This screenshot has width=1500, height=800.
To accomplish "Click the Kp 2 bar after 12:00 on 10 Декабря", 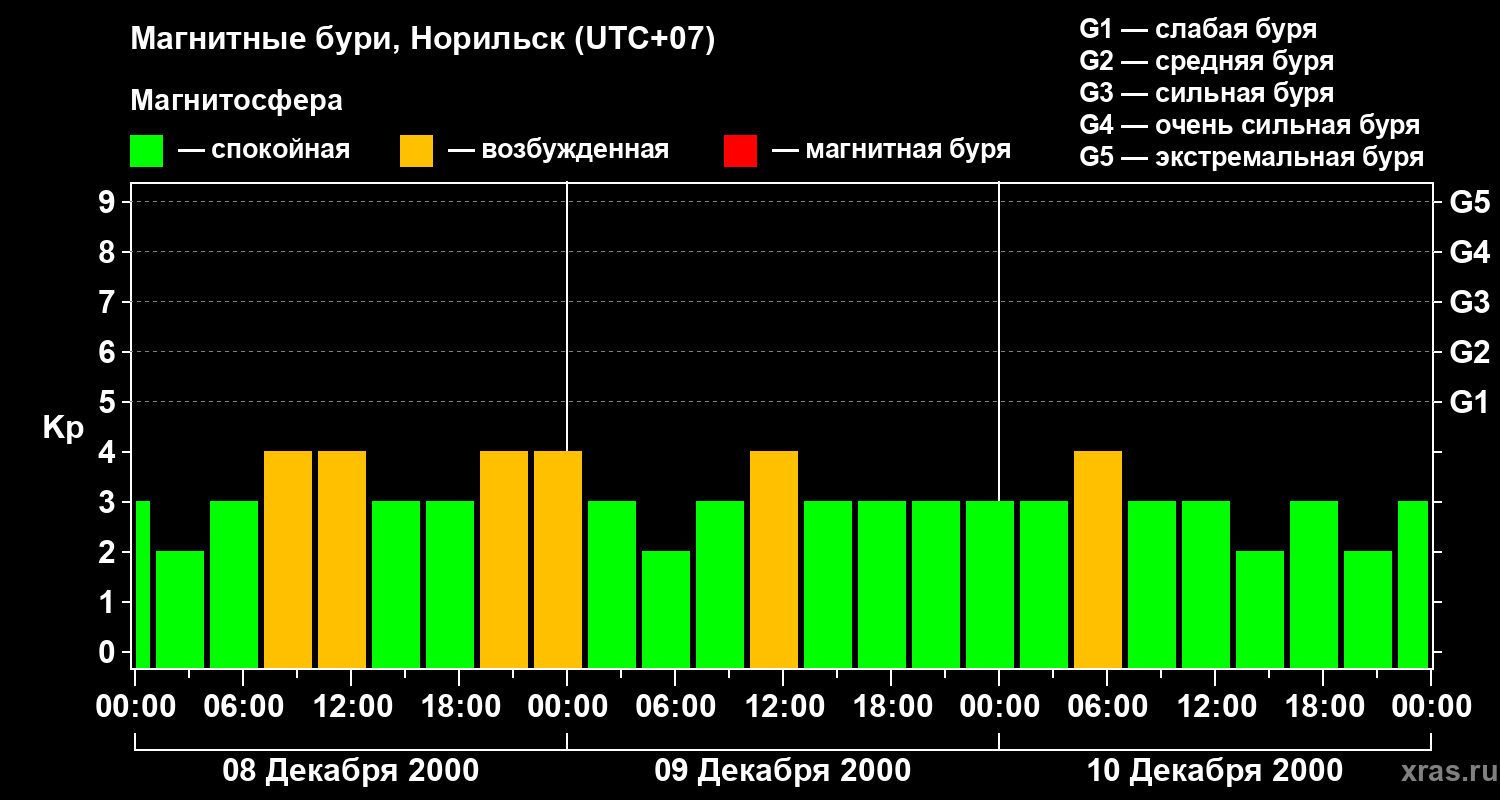I will tap(1260, 609).
